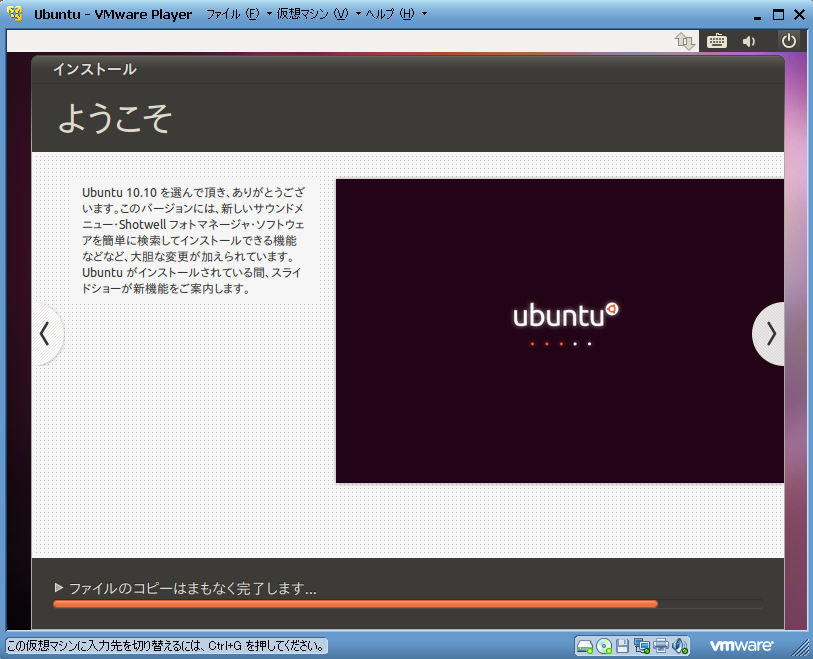Close the VMware Player window
The height and width of the screenshot is (659, 813).
point(800,15)
